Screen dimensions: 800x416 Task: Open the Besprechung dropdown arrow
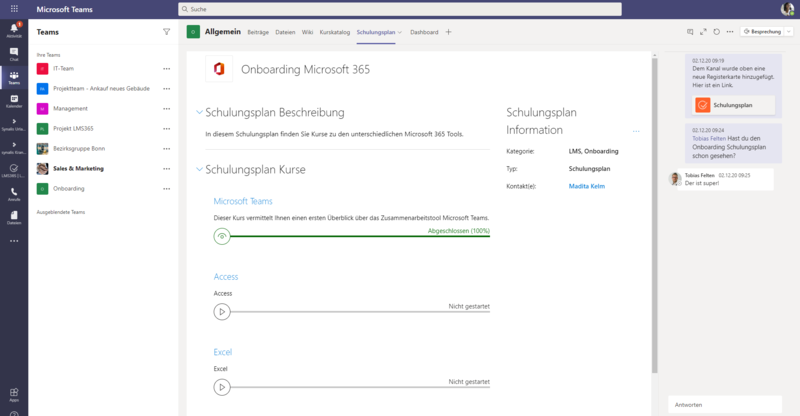point(789,32)
